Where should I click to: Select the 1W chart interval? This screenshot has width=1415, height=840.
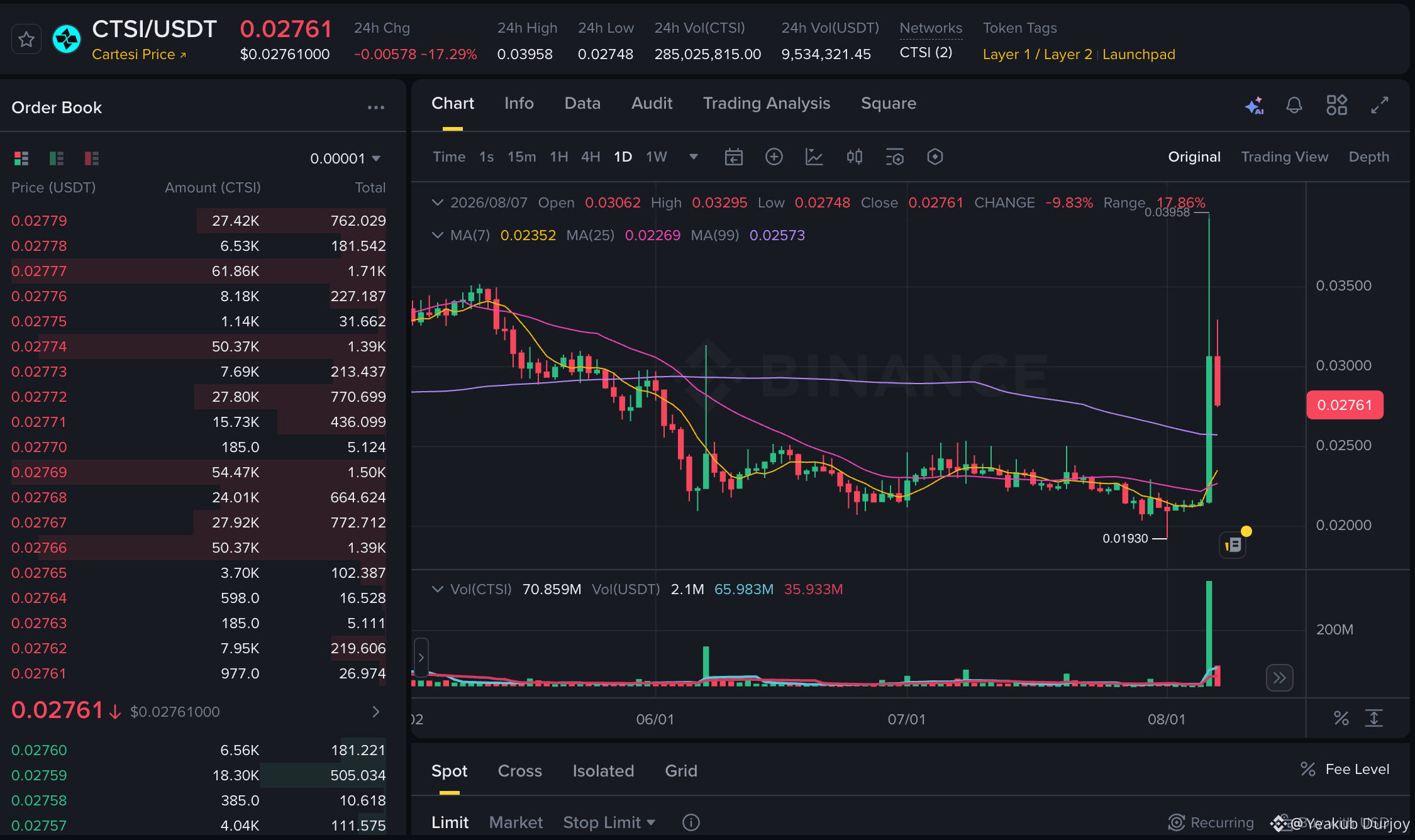(x=657, y=157)
